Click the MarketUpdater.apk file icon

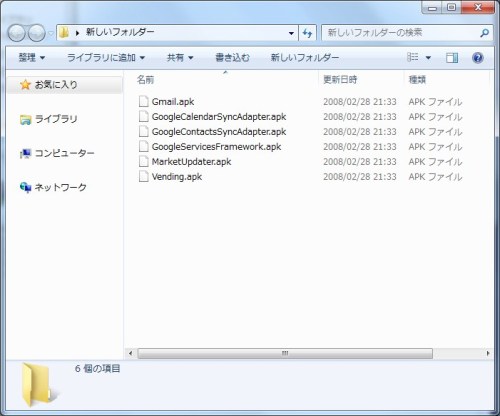pyautogui.click(x=143, y=161)
